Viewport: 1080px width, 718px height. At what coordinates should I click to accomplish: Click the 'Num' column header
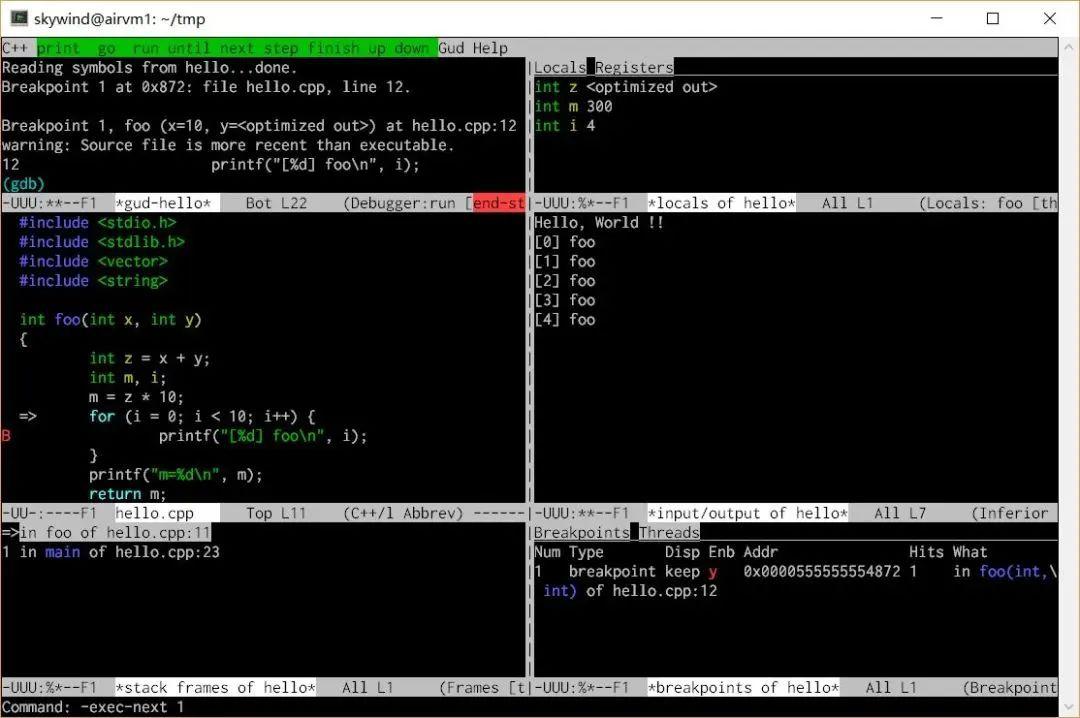pyautogui.click(x=548, y=552)
